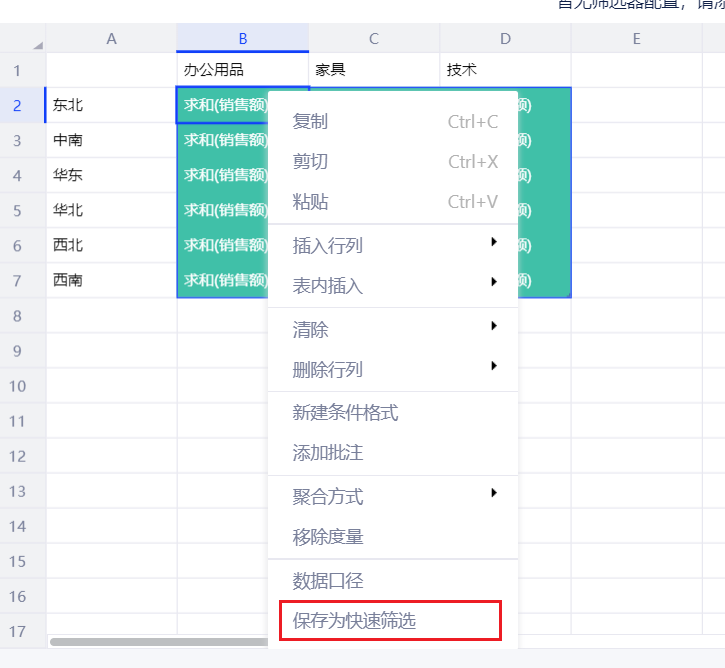Viewport: 725px width, 668px height.
Task: Open 数据口径 from the context menu
Action: tap(327, 581)
